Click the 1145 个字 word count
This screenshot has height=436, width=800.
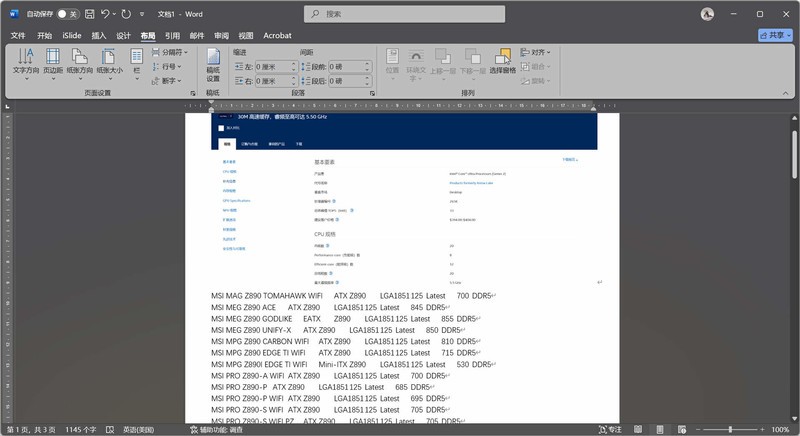click(81, 430)
